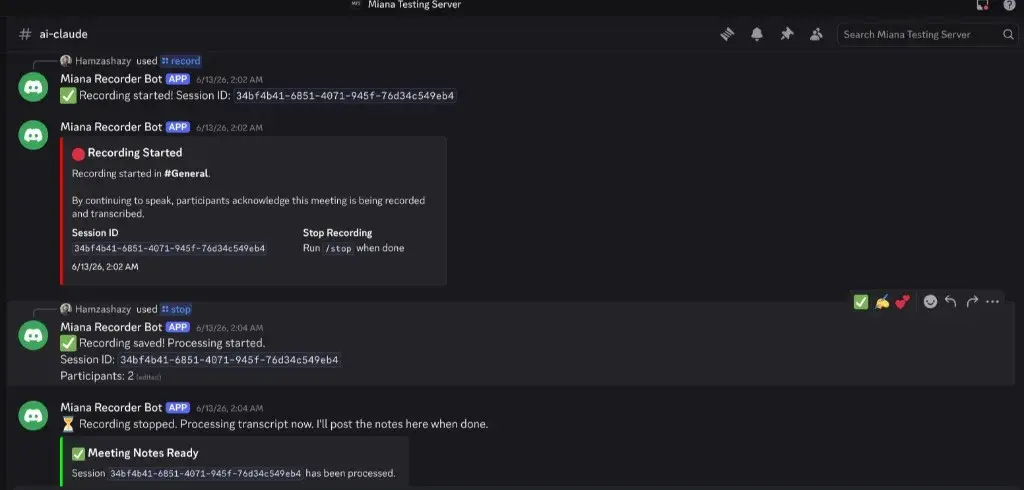Click Hamzashazy name above Recording saved message
The image size is (1024, 490).
pos(103,309)
